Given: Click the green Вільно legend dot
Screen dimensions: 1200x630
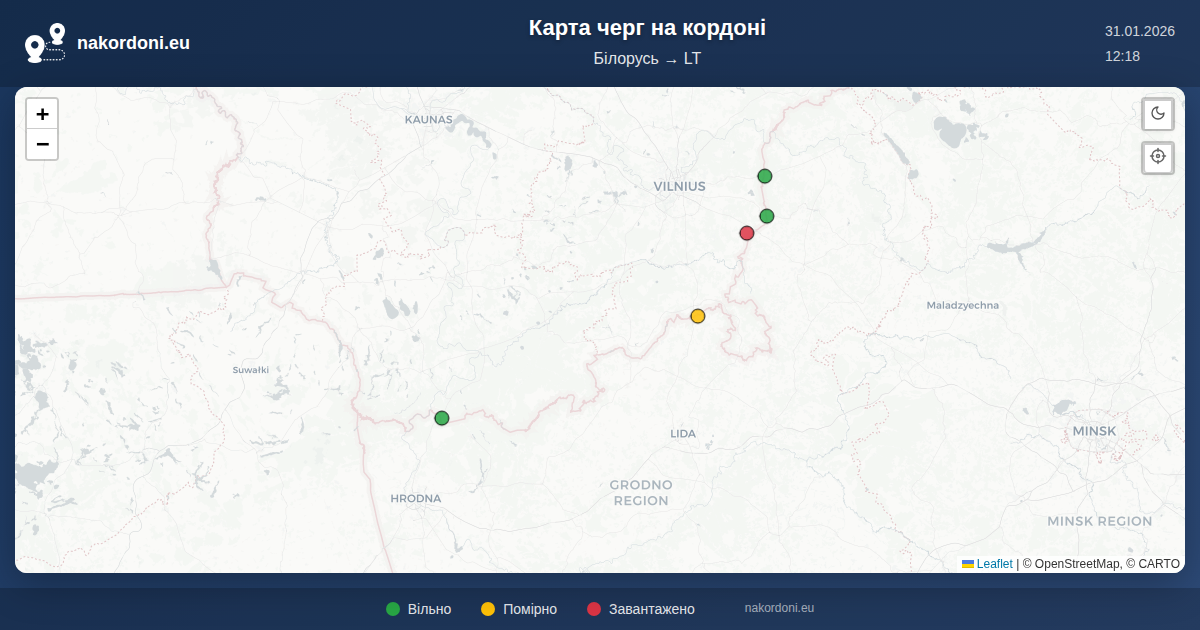Looking at the screenshot, I should coord(393,609).
